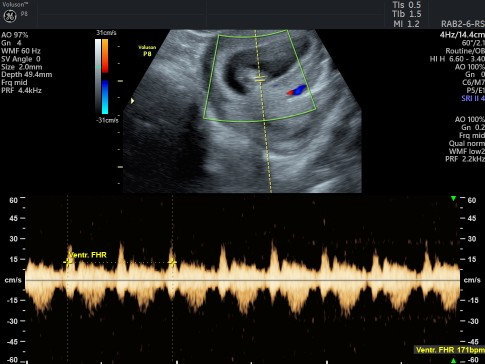Click the 'Ventr. FHR' caliper label
This screenshot has height=364, width=485.
coord(87,255)
